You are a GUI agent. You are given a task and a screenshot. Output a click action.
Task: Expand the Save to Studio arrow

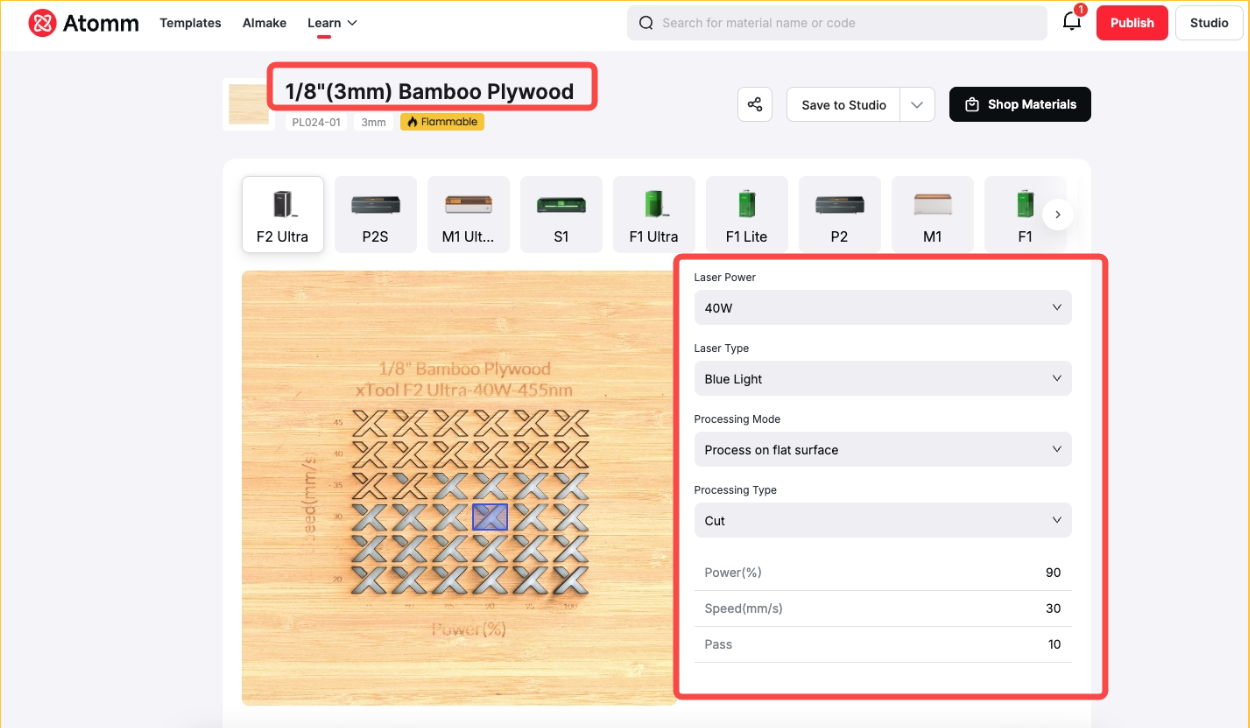click(917, 105)
